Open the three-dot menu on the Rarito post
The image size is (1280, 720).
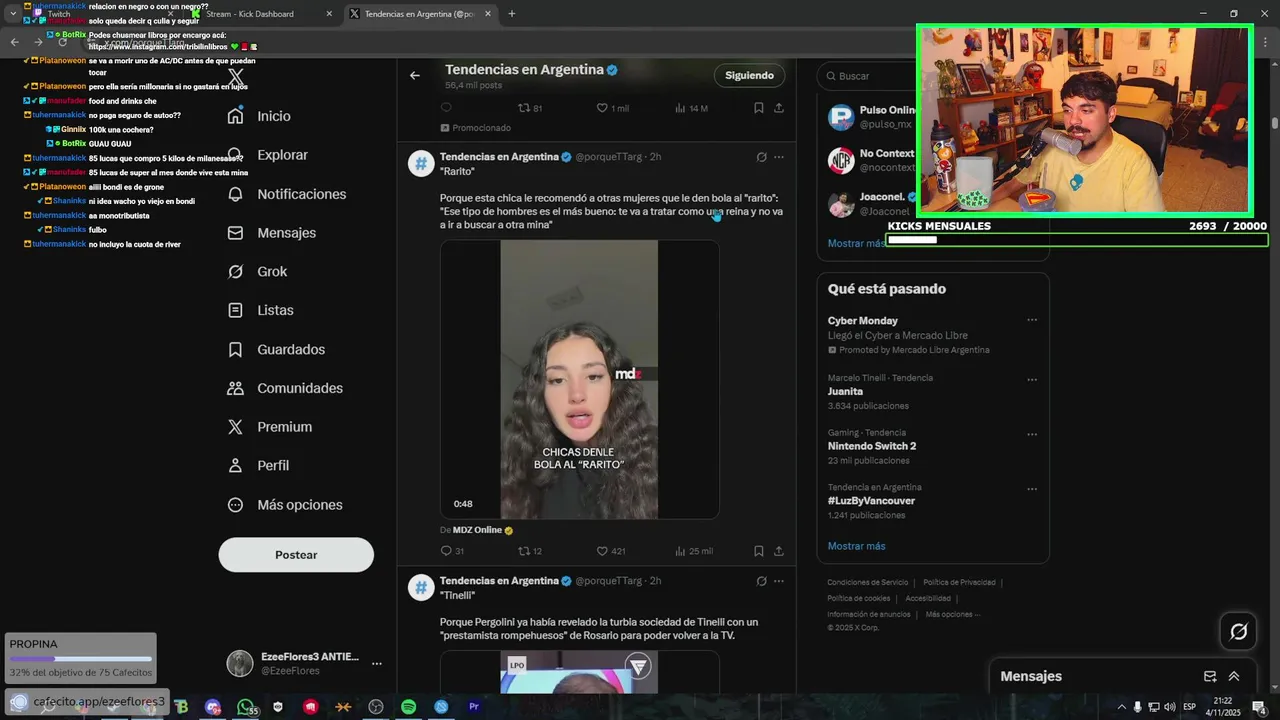click(x=779, y=157)
